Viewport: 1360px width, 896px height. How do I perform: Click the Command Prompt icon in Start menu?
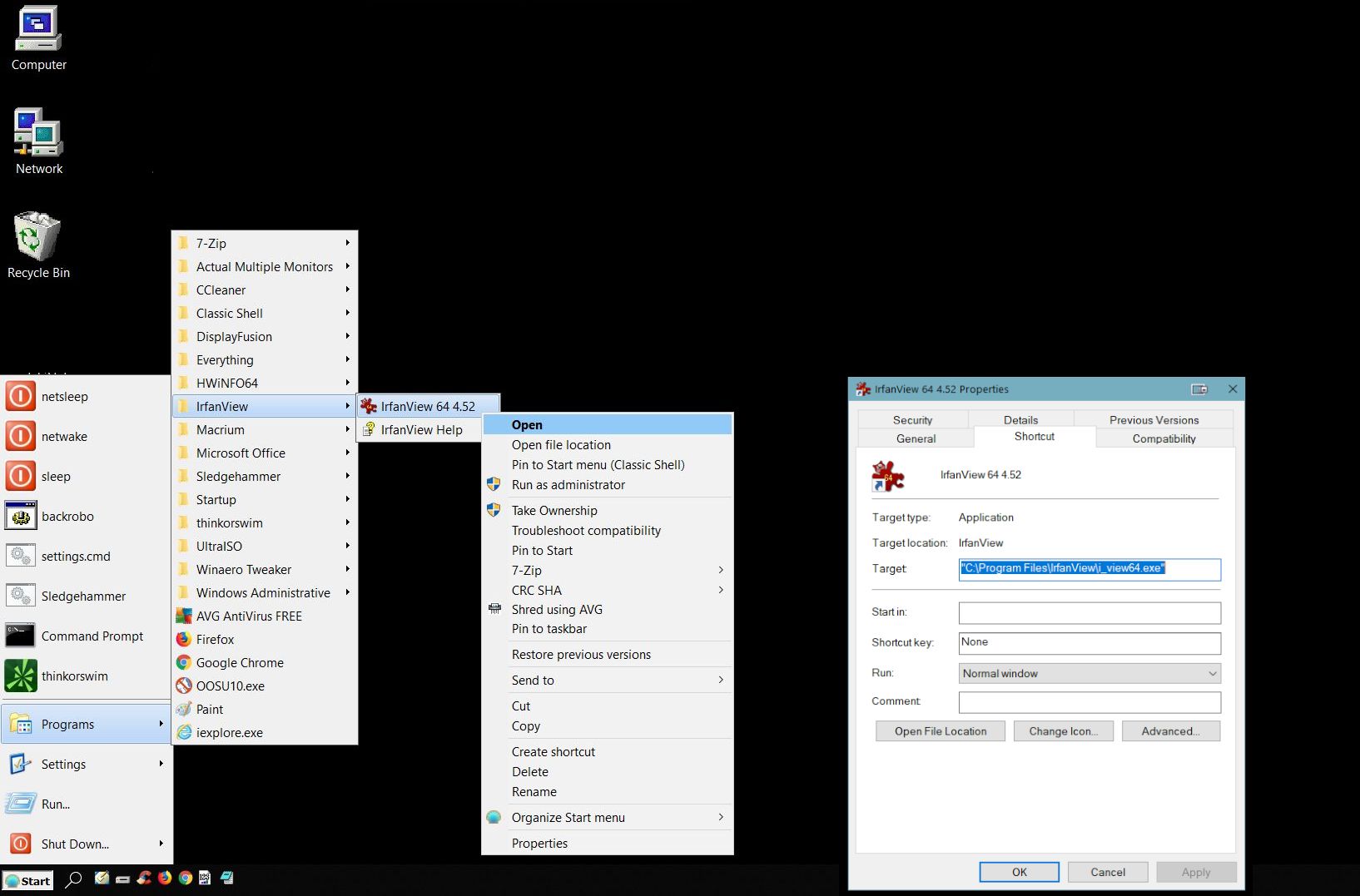(x=21, y=636)
